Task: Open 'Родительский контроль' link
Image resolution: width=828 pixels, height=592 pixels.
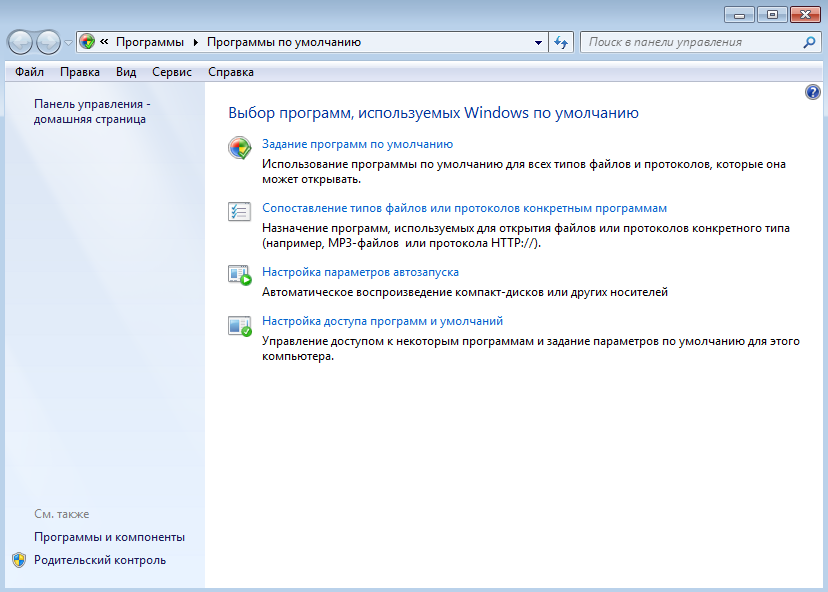Action: click(x=100, y=560)
